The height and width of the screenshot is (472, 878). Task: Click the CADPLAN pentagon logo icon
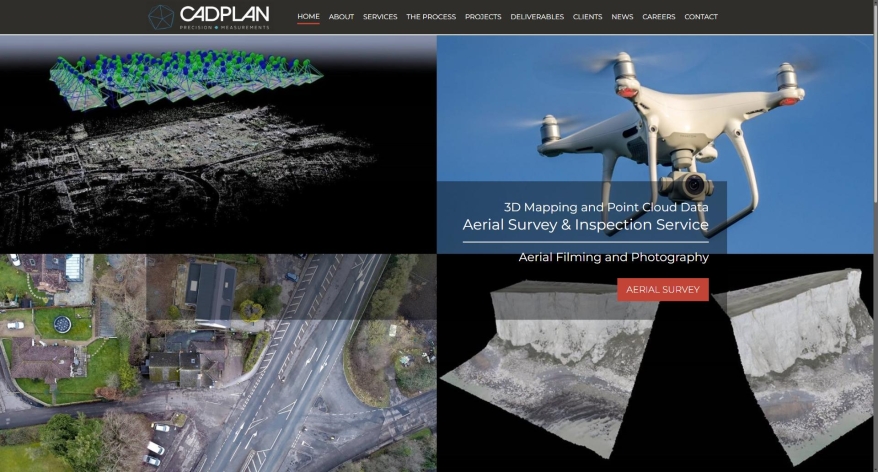(x=161, y=17)
